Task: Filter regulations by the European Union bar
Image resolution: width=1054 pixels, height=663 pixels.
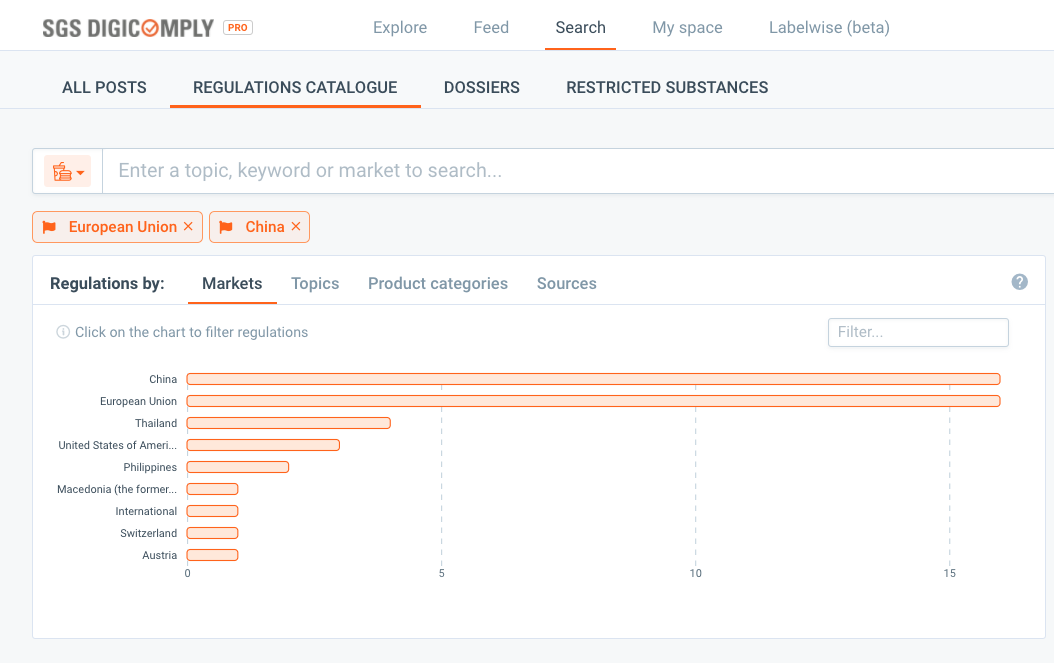Action: (594, 401)
